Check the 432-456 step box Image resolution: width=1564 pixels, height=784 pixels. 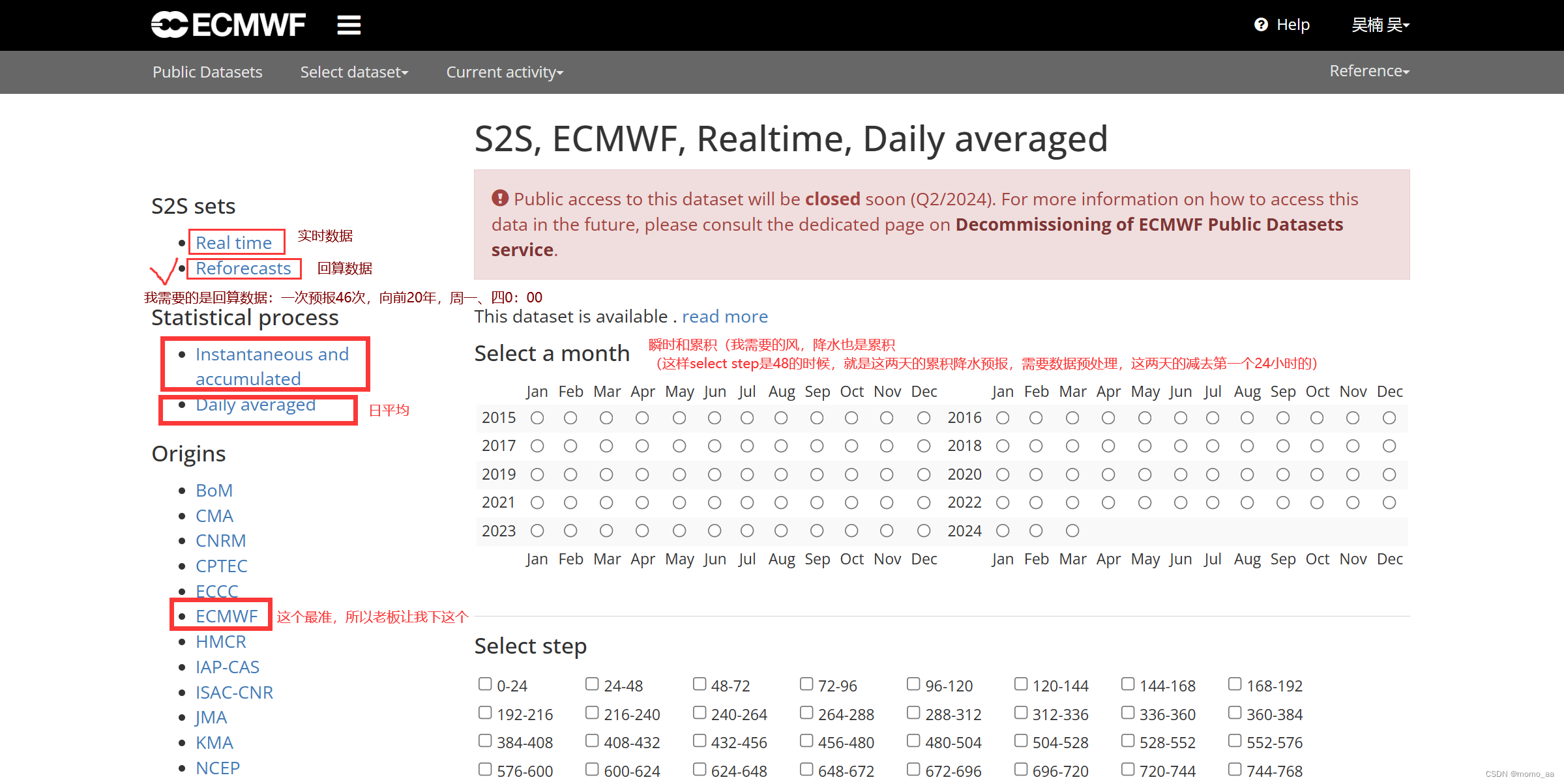point(700,740)
